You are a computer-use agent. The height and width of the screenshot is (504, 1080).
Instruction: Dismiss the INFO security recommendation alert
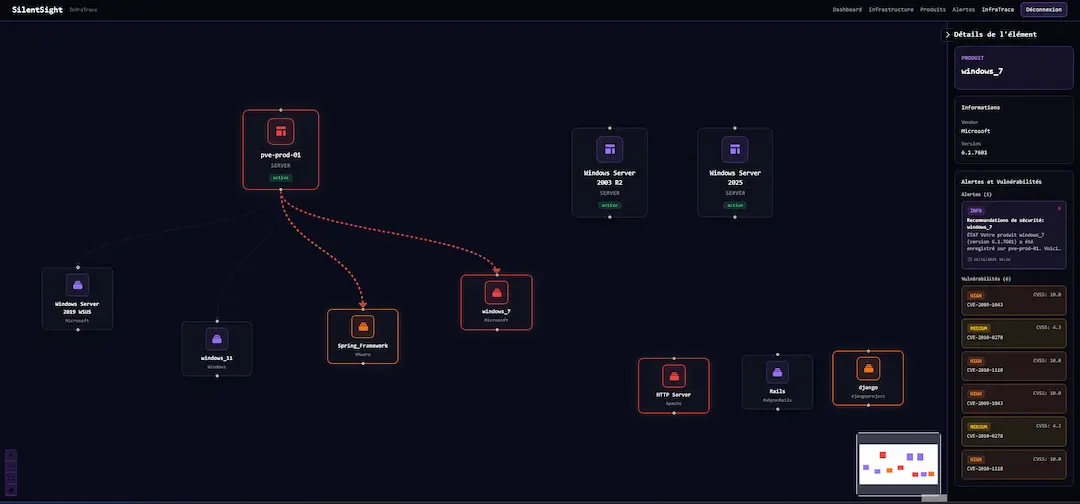(1059, 208)
